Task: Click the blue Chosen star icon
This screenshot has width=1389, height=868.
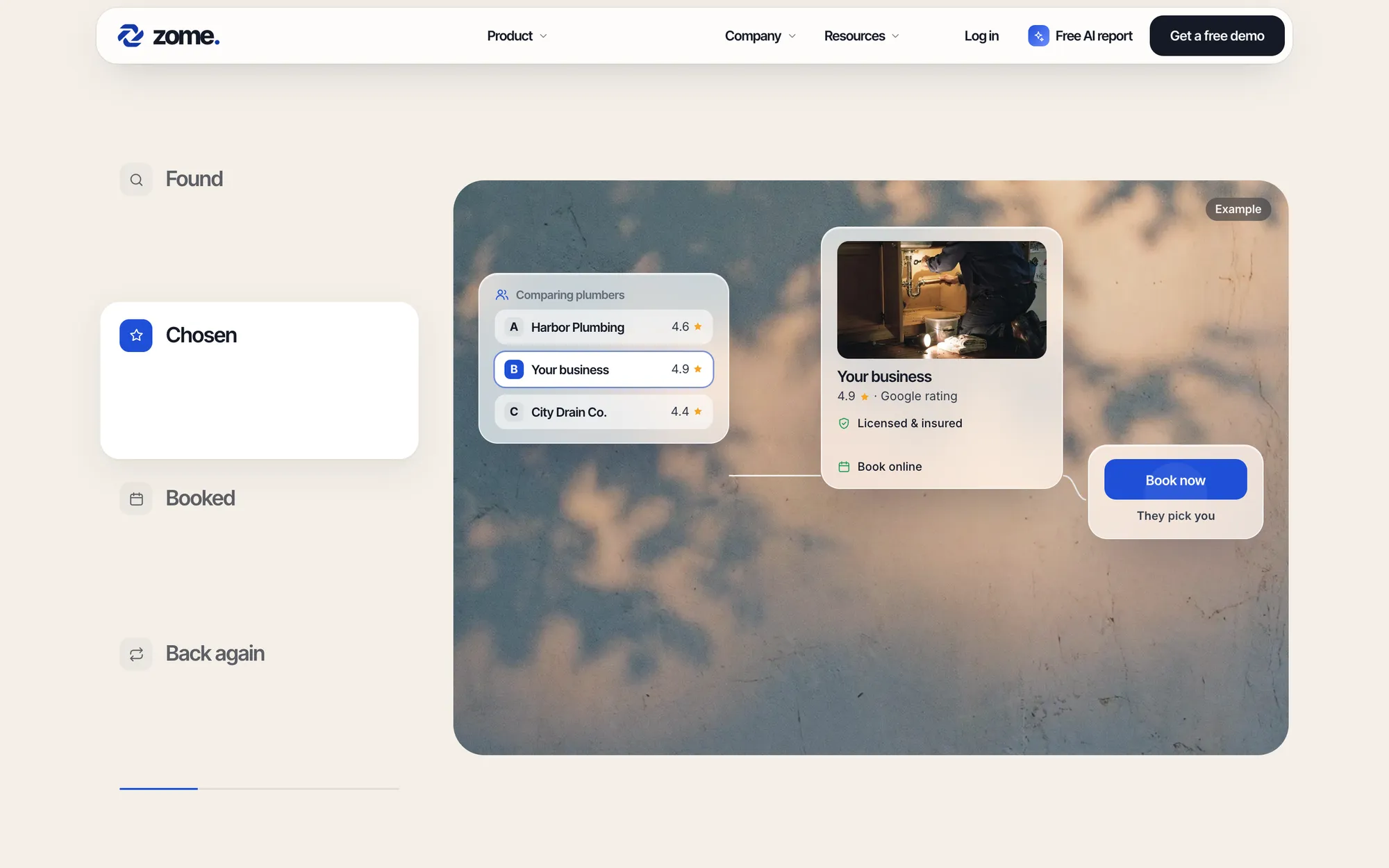Action: [136, 335]
